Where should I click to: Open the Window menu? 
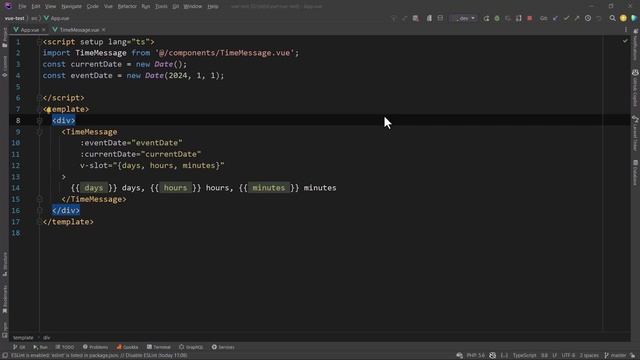coord(192,7)
